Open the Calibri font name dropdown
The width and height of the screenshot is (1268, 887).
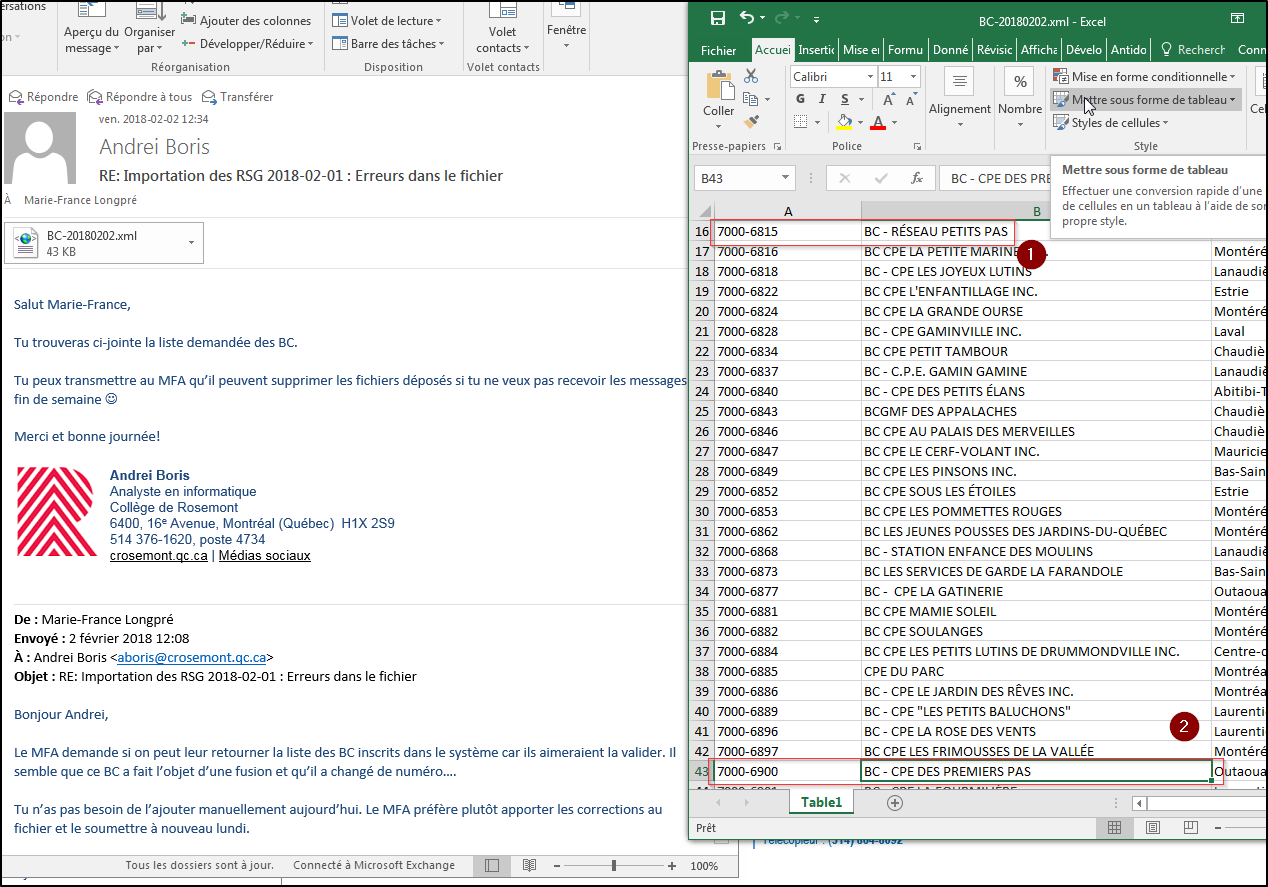coord(869,77)
